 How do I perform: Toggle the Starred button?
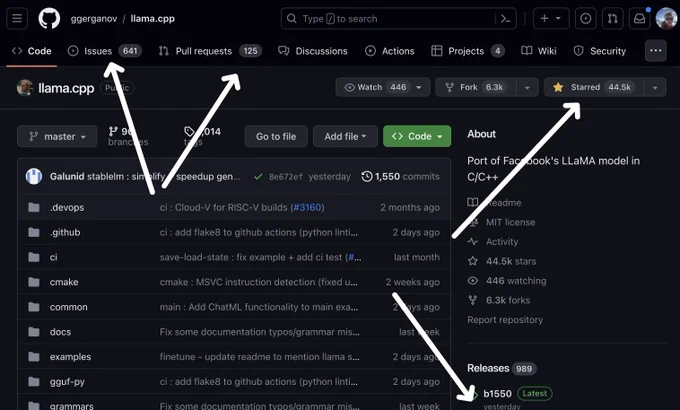pyautogui.click(x=593, y=87)
